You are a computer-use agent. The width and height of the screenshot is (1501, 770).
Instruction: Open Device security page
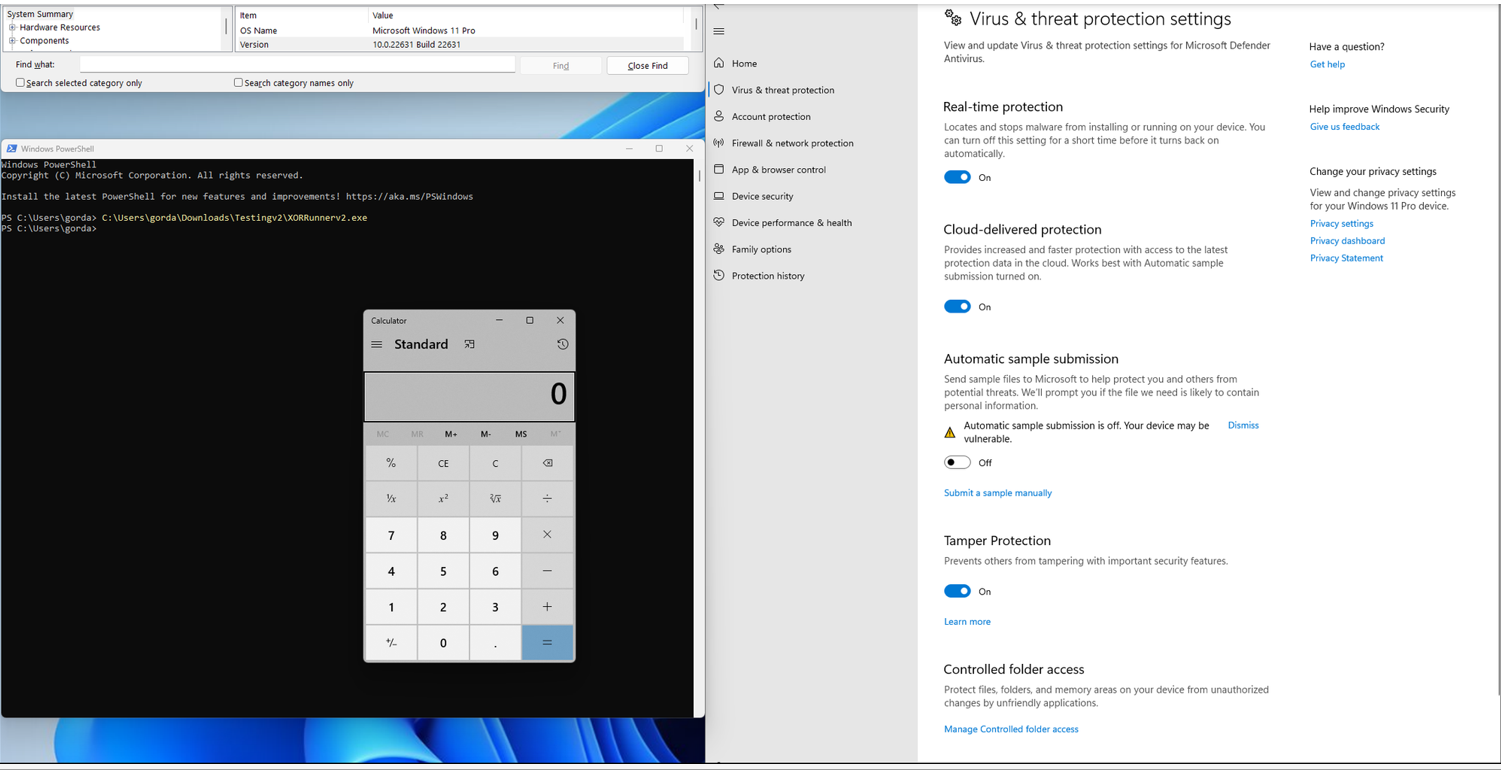tap(763, 196)
